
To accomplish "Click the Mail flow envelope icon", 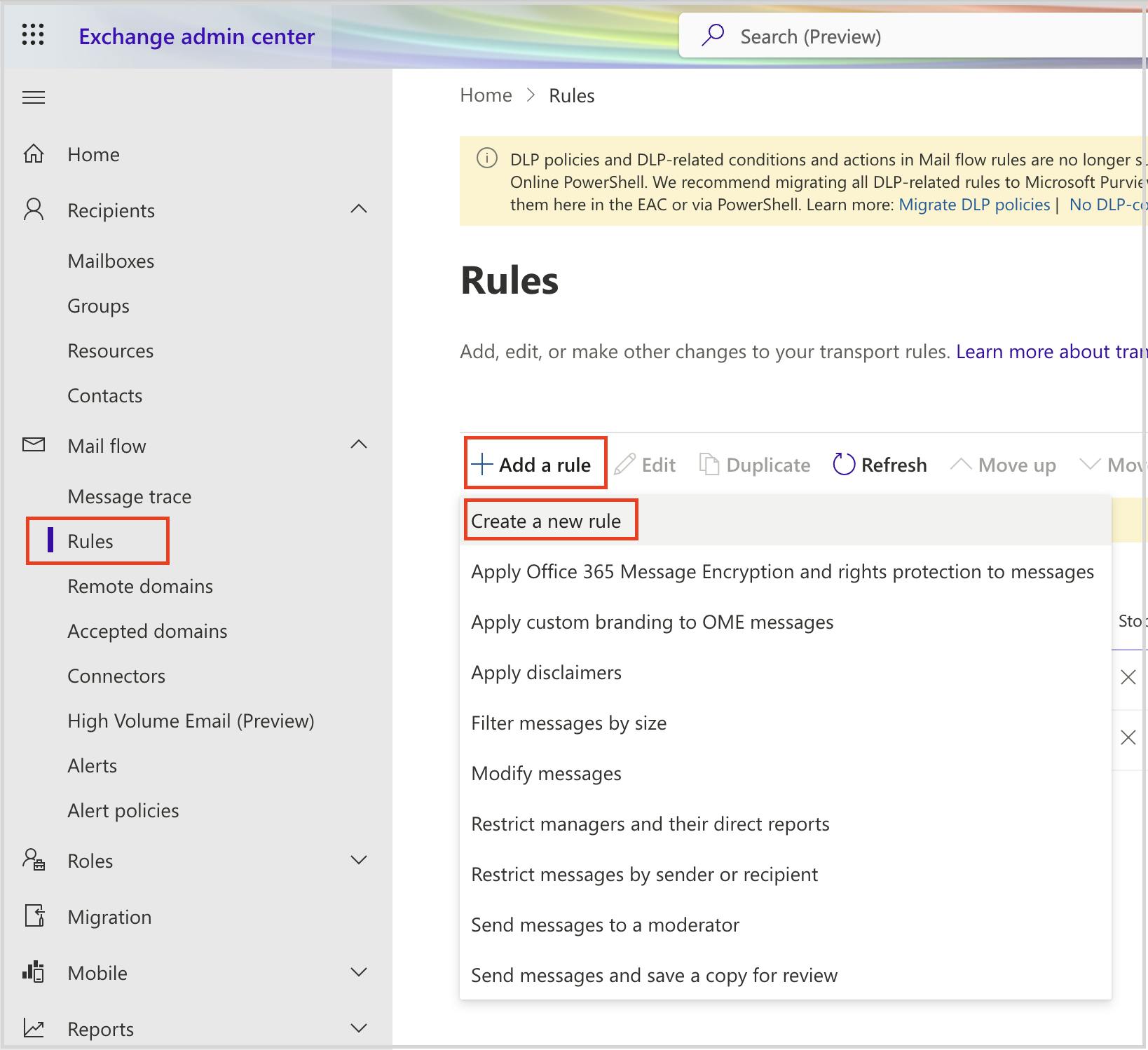I will [x=34, y=444].
